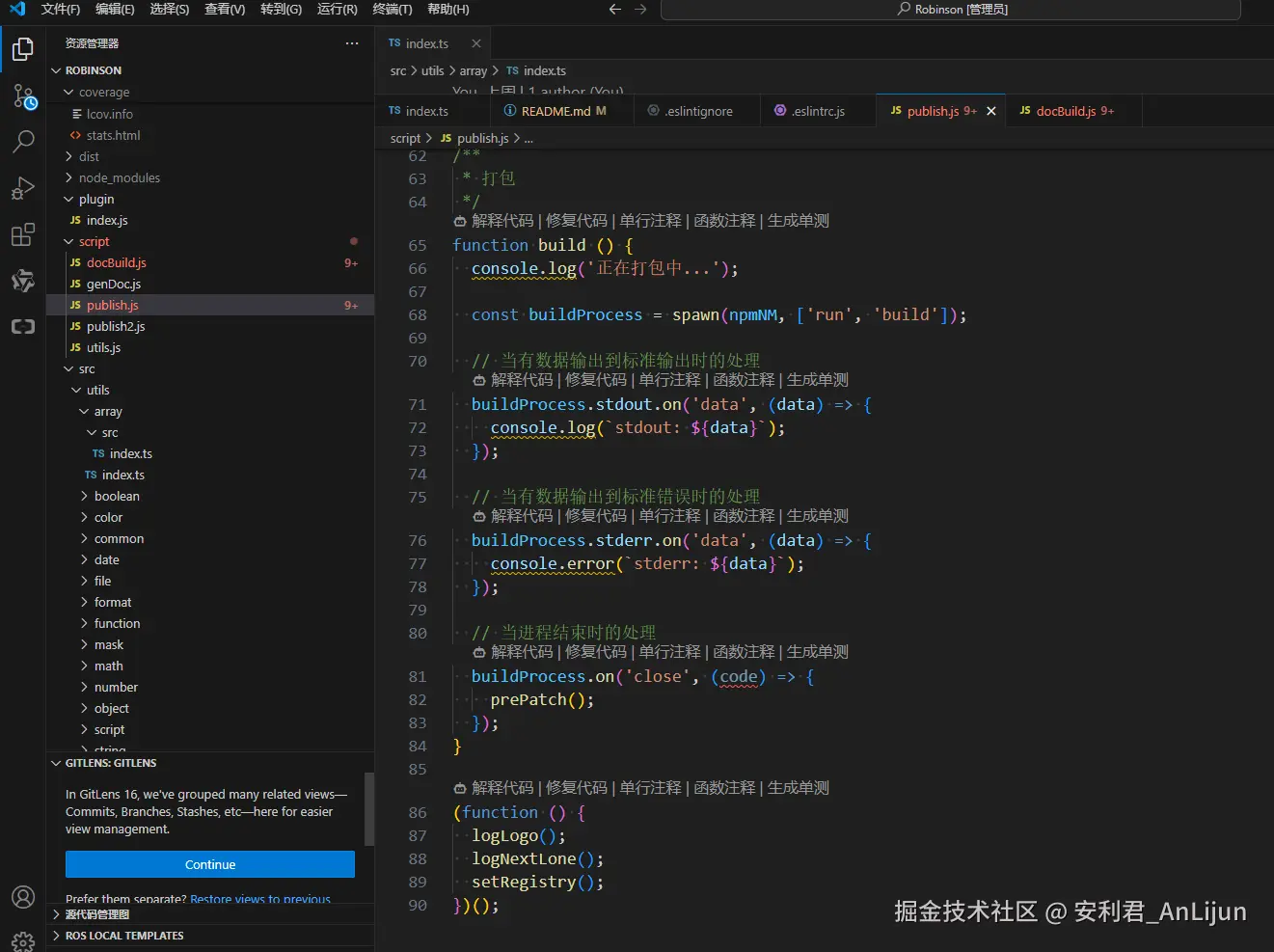Expand the boolean folder in utils
The height and width of the screenshot is (952, 1274).
point(116,496)
